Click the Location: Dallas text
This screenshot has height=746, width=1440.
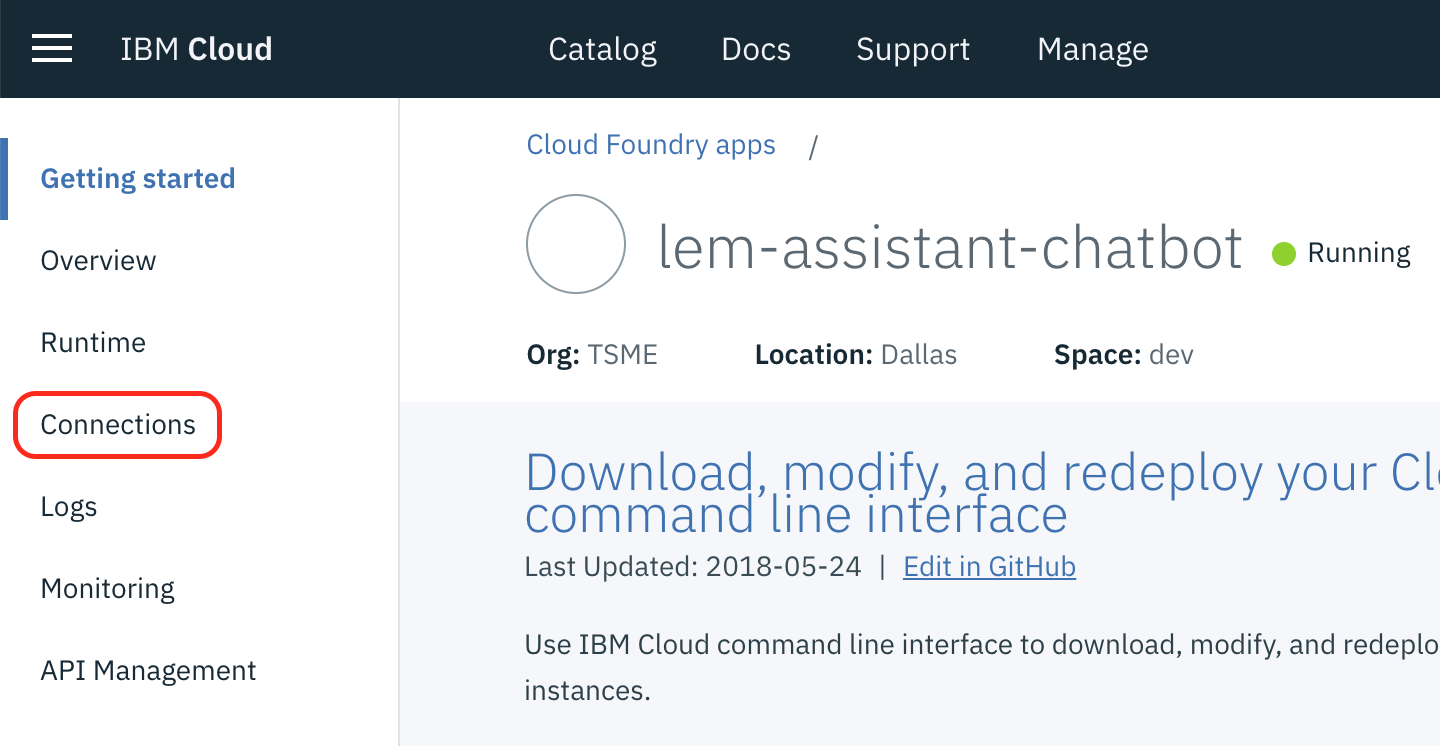click(856, 355)
